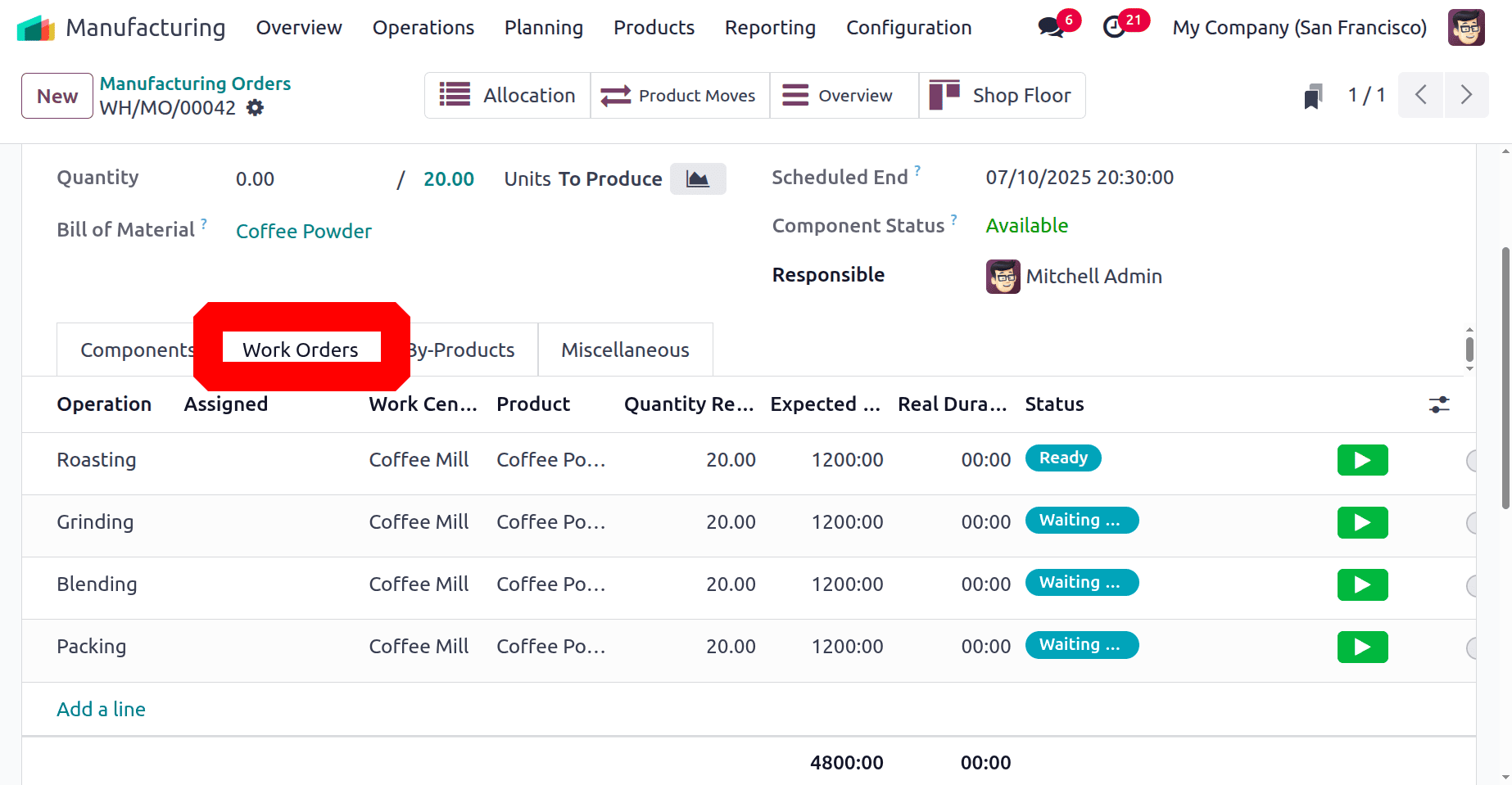Click Mitchell Admin responsible avatar
1512x785 pixels.
coord(1003,277)
